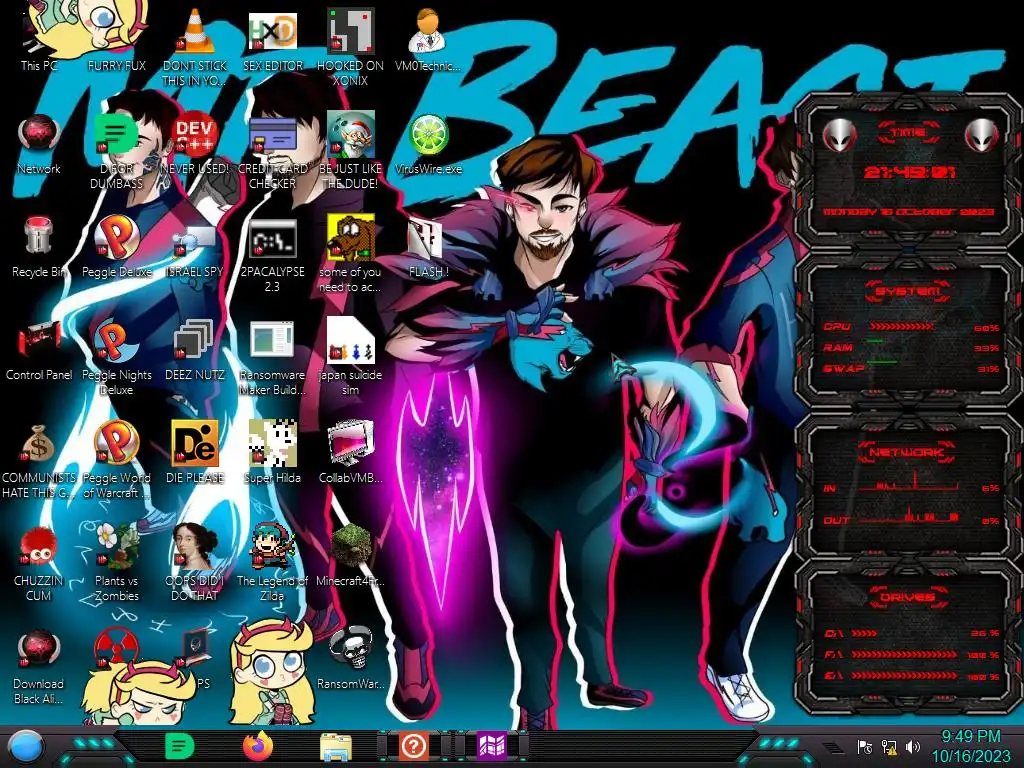Open the FLASH ! shortcut
Screen dimensions: 1024x768
coord(428,247)
